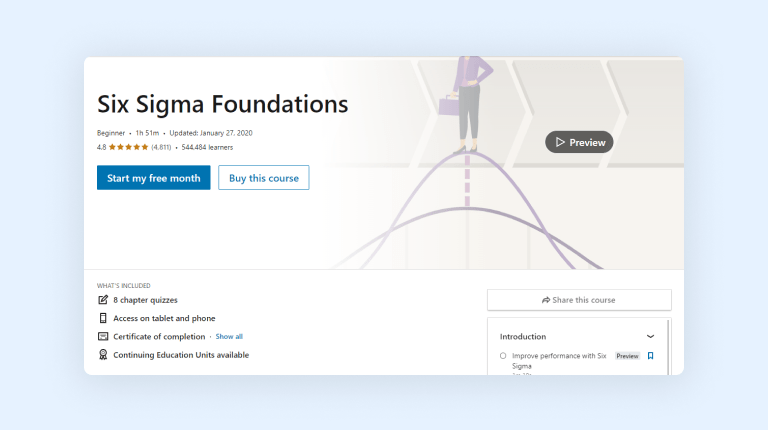The height and width of the screenshot is (430, 768).
Task: Click the tablet and phone device icon
Action: pos(102,318)
